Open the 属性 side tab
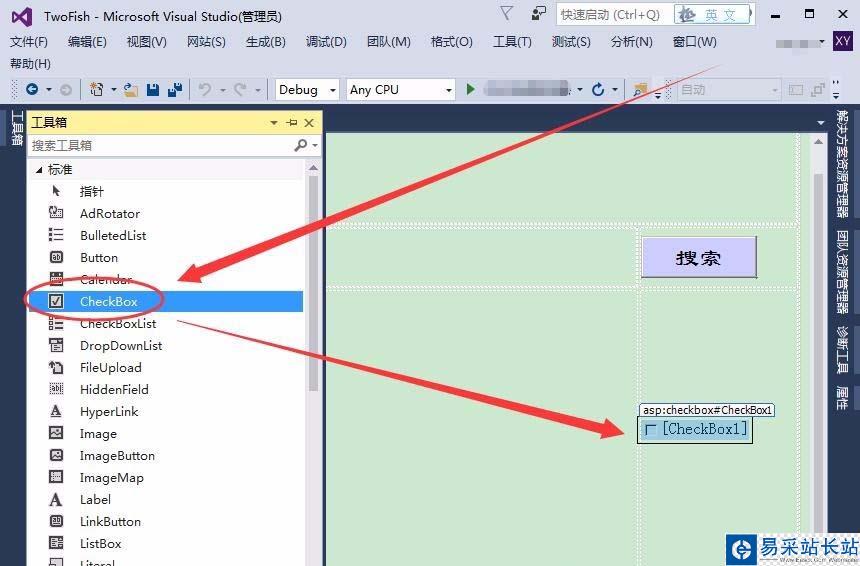This screenshot has width=860, height=566. point(842,398)
